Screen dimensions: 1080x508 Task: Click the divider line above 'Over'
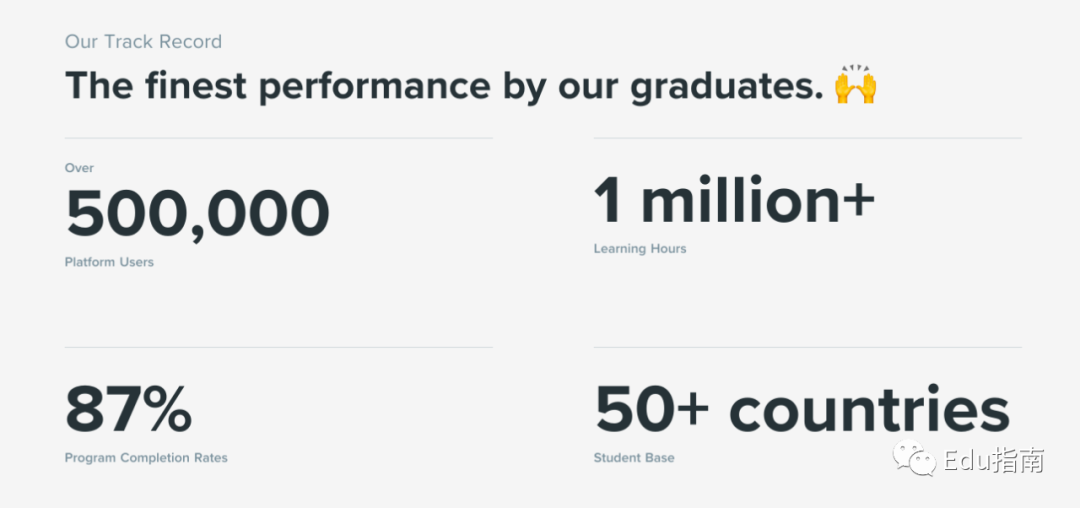coord(279,138)
